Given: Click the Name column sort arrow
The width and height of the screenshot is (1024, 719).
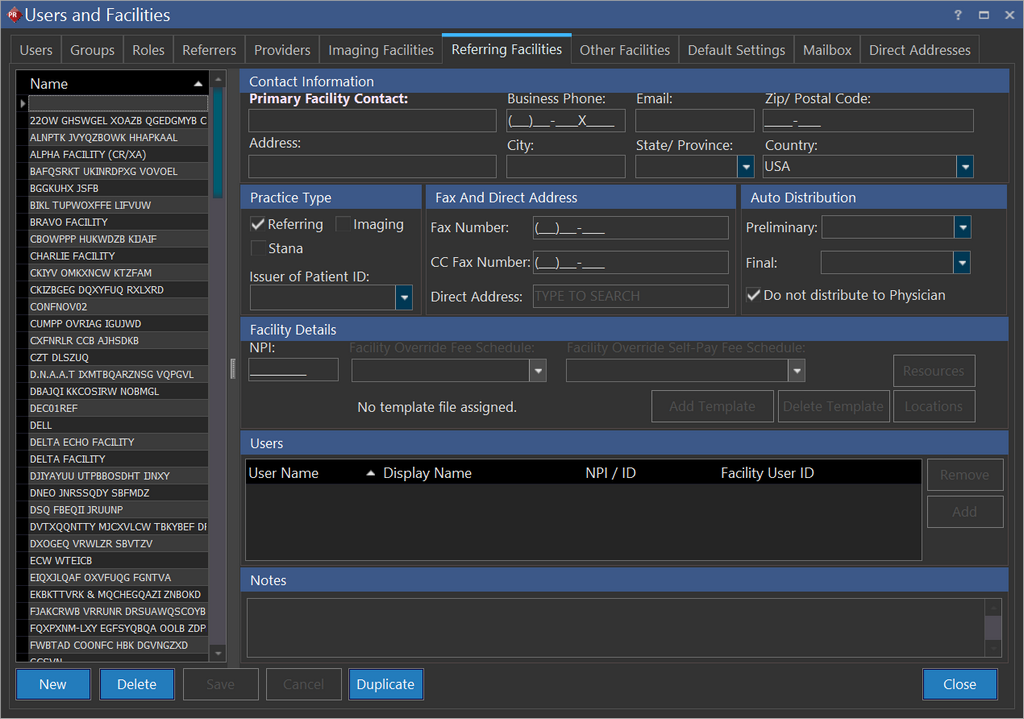Looking at the screenshot, I should click(198, 84).
